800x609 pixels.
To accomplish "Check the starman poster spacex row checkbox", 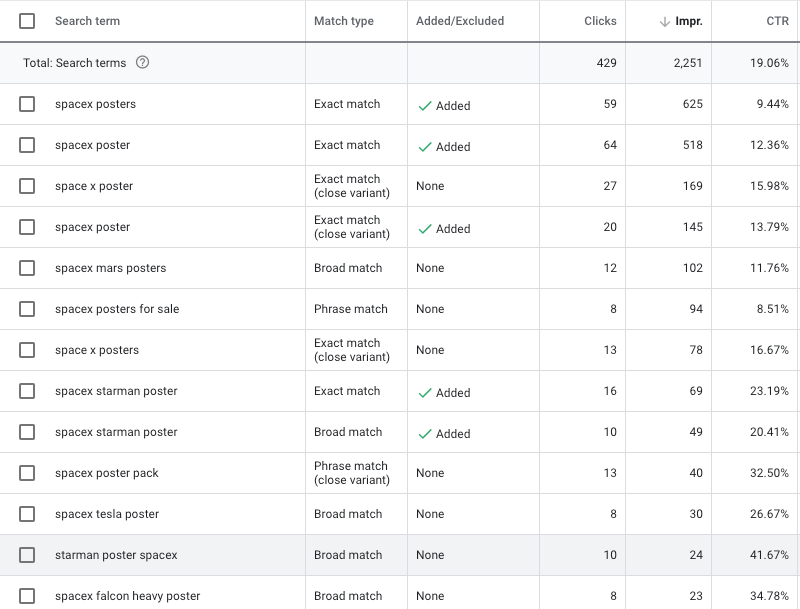I will coord(27,555).
